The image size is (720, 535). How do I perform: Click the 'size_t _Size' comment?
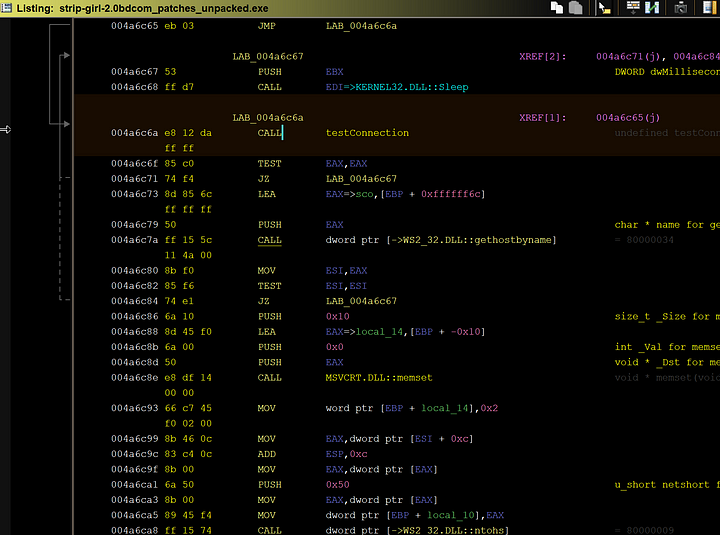667,316
